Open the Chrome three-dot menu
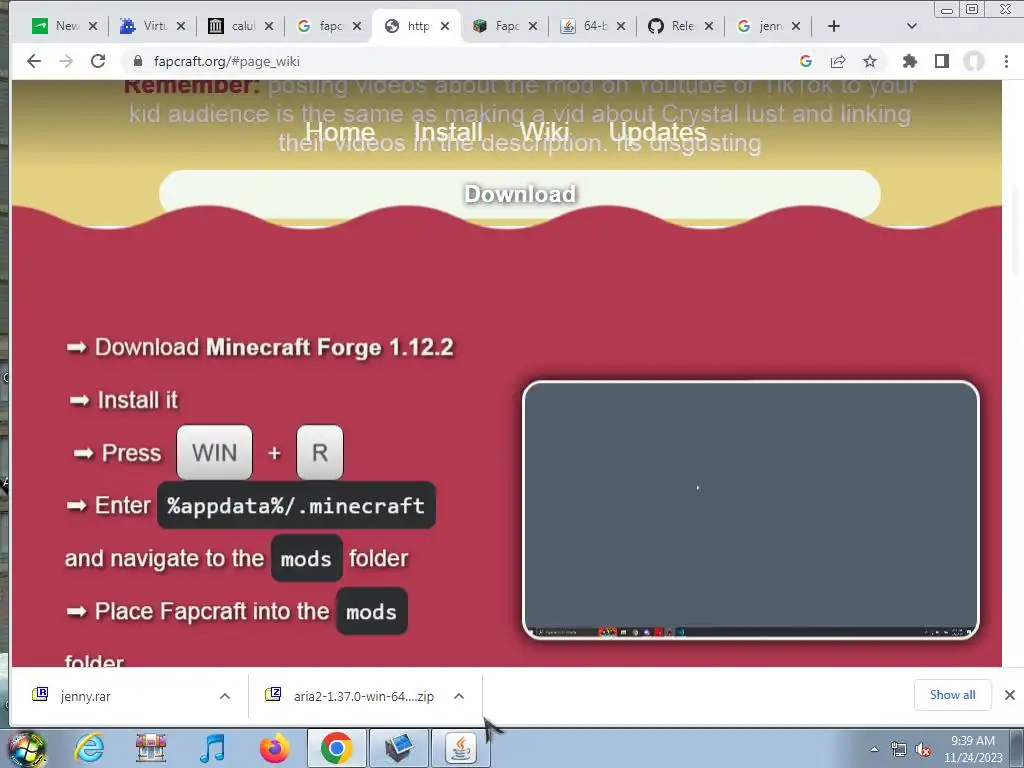This screenshot has height=768, width=1024. point(1006,61)
